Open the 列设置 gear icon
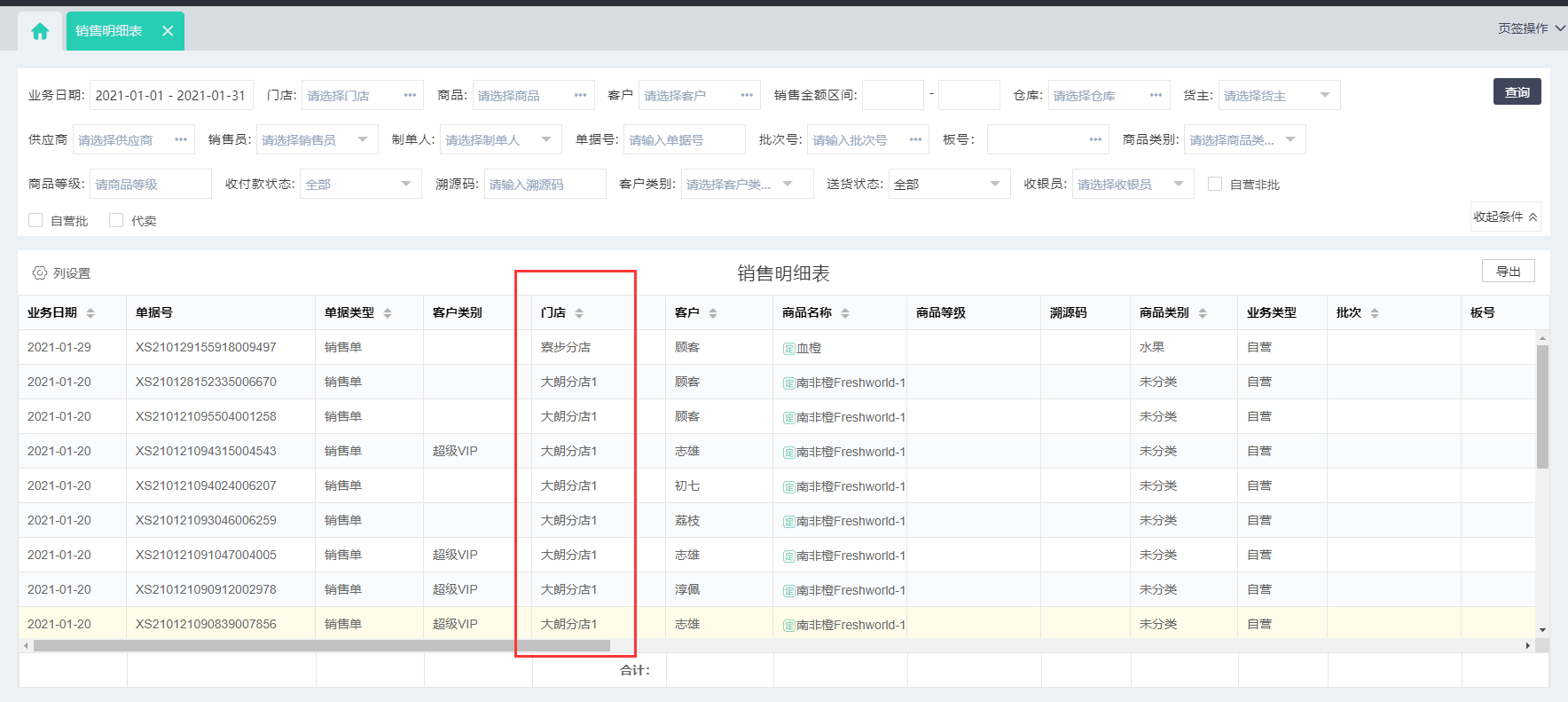 39,273
